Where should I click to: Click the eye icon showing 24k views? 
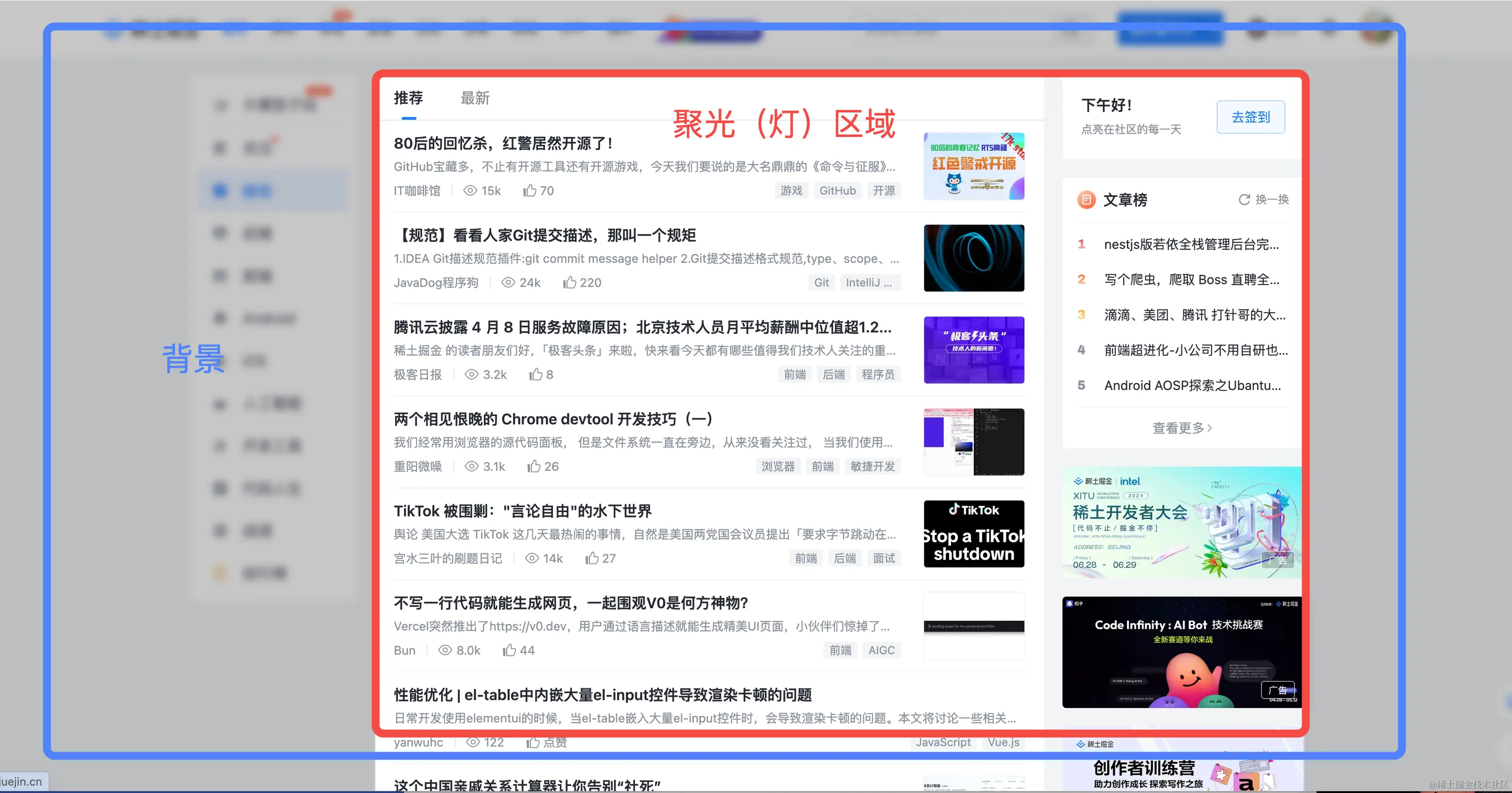tap(508, 283)
